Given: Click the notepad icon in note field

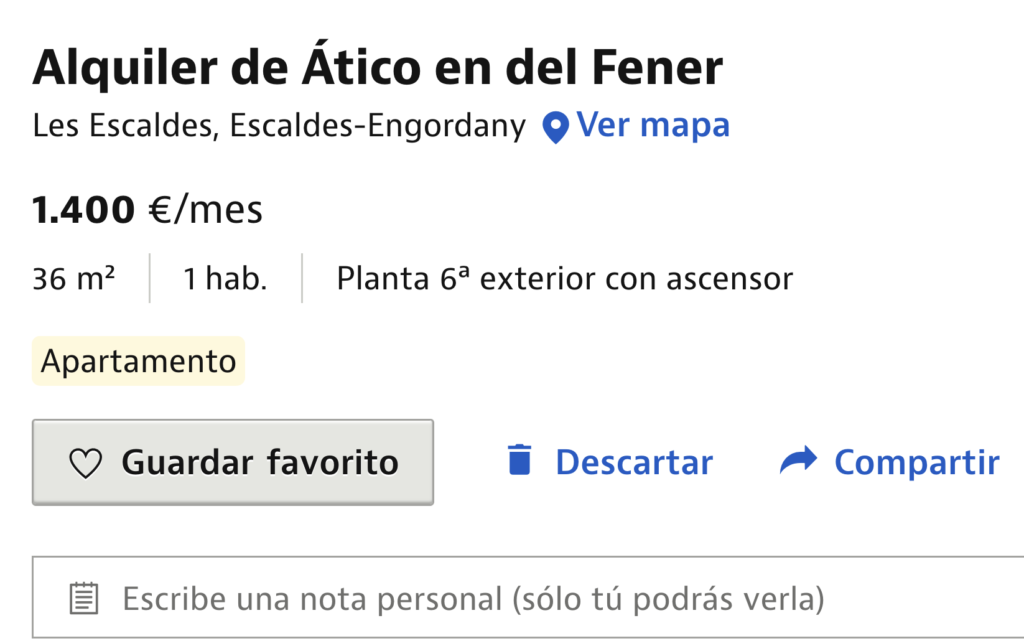Looking at the screenshot, I should pos(84,599).
